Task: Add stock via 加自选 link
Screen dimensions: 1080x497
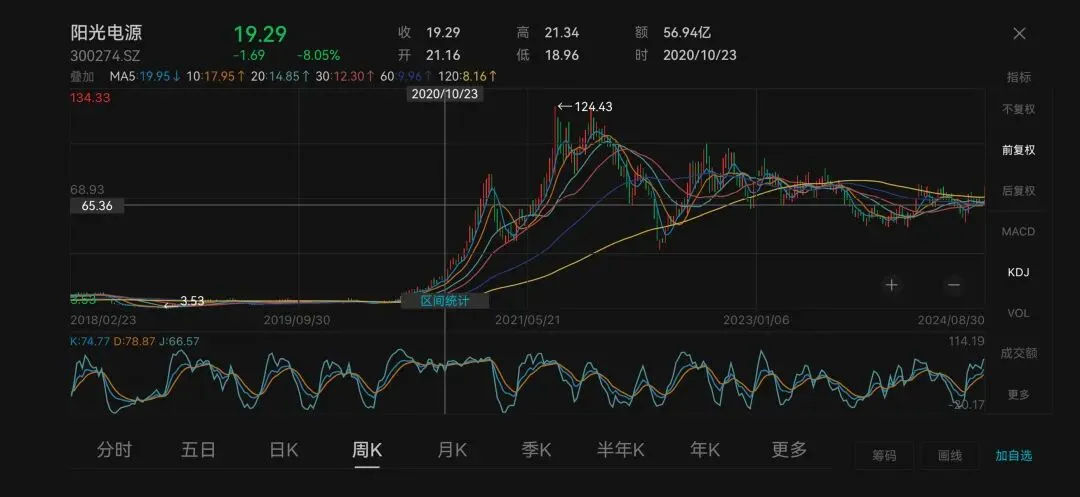Action: (1014, 455)
